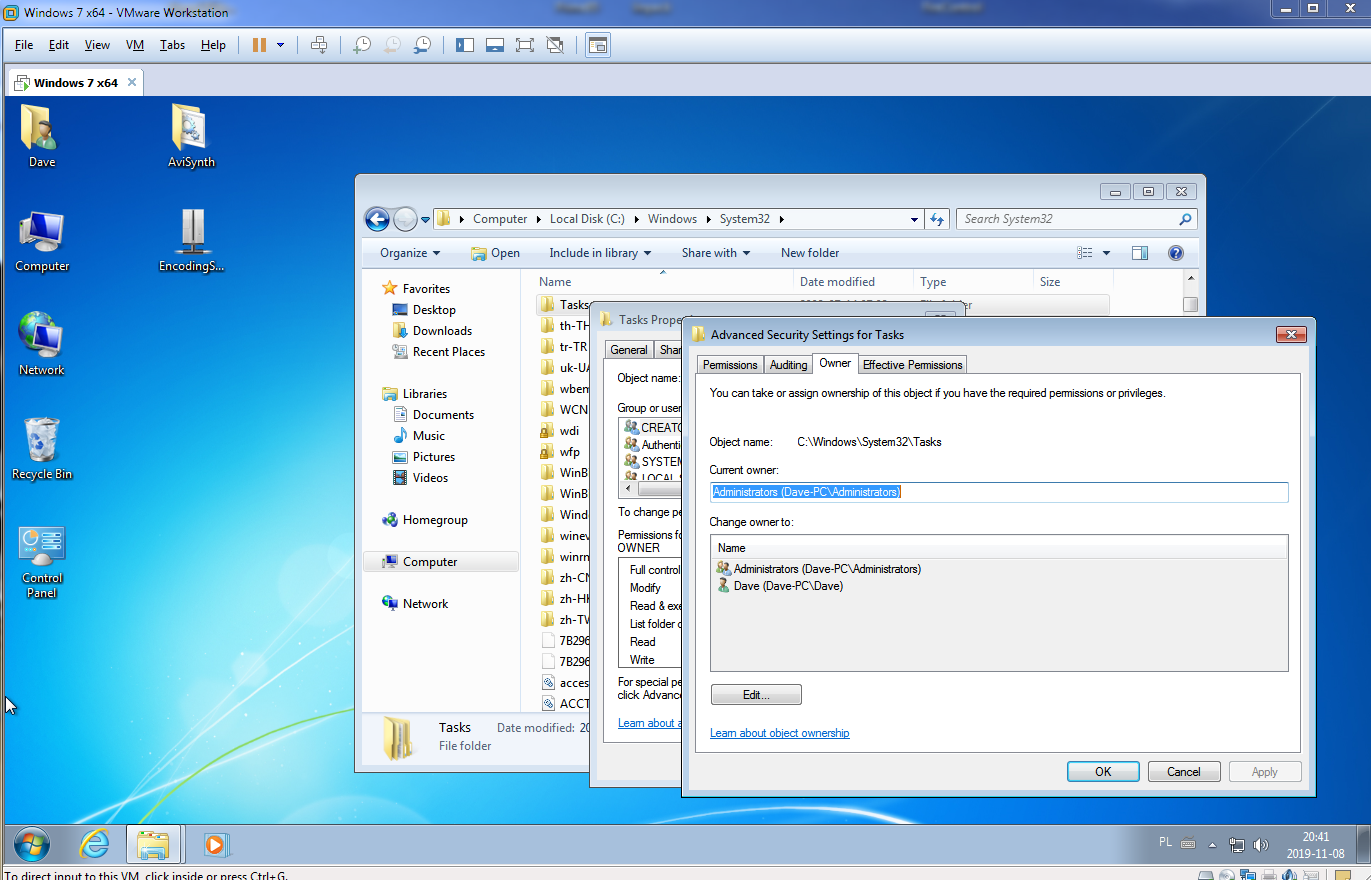Click Open in Explorer command bar
The width and height of the screenshot is (1371, 880).
coord(496,253)
